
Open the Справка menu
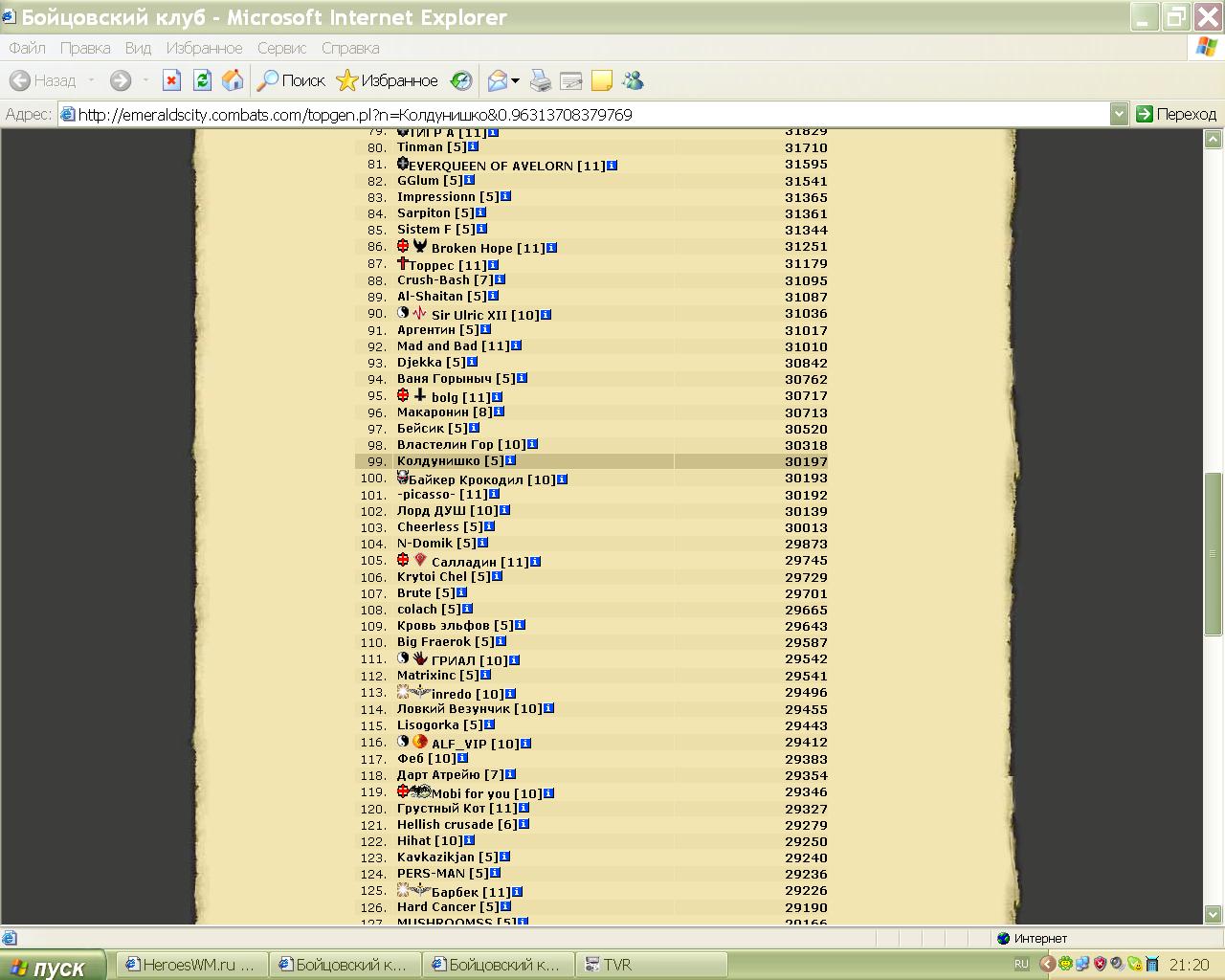[x=350, y=48]
